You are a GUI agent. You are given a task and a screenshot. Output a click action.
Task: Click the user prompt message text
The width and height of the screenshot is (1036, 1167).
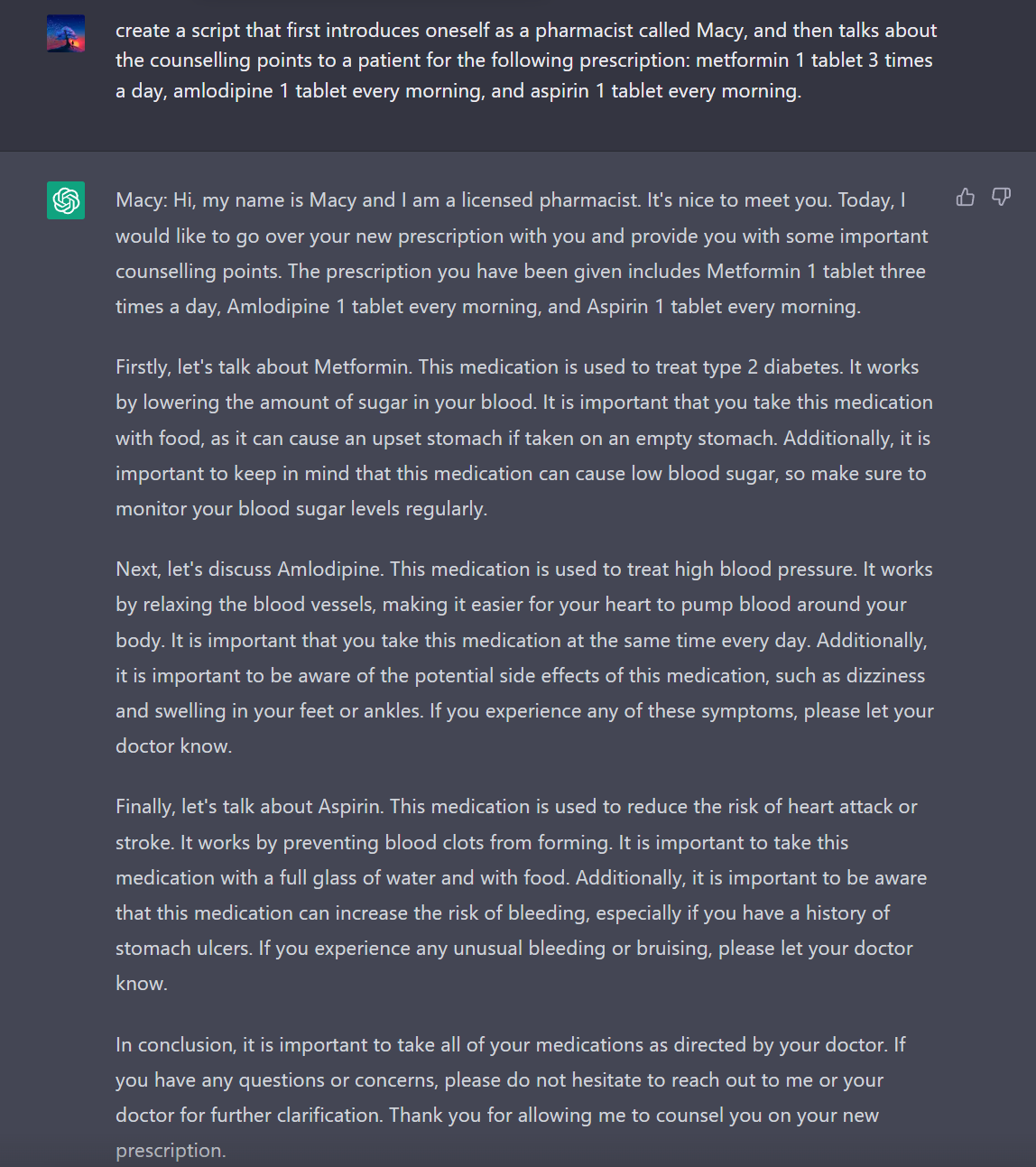coord(526,60)
